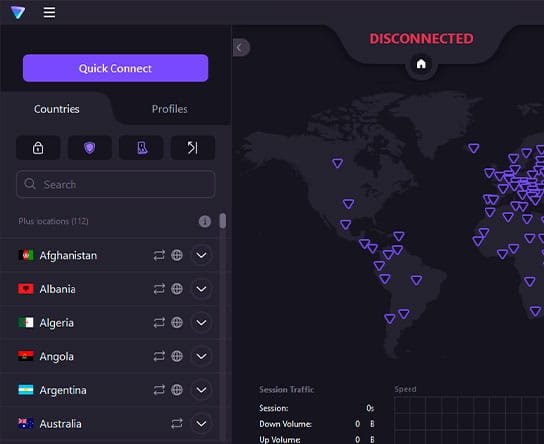Image resolution: width=544 pixels, height=444 pixels.
Task: Collapse the sidebar with the arrow button
Action: [240, 48]
